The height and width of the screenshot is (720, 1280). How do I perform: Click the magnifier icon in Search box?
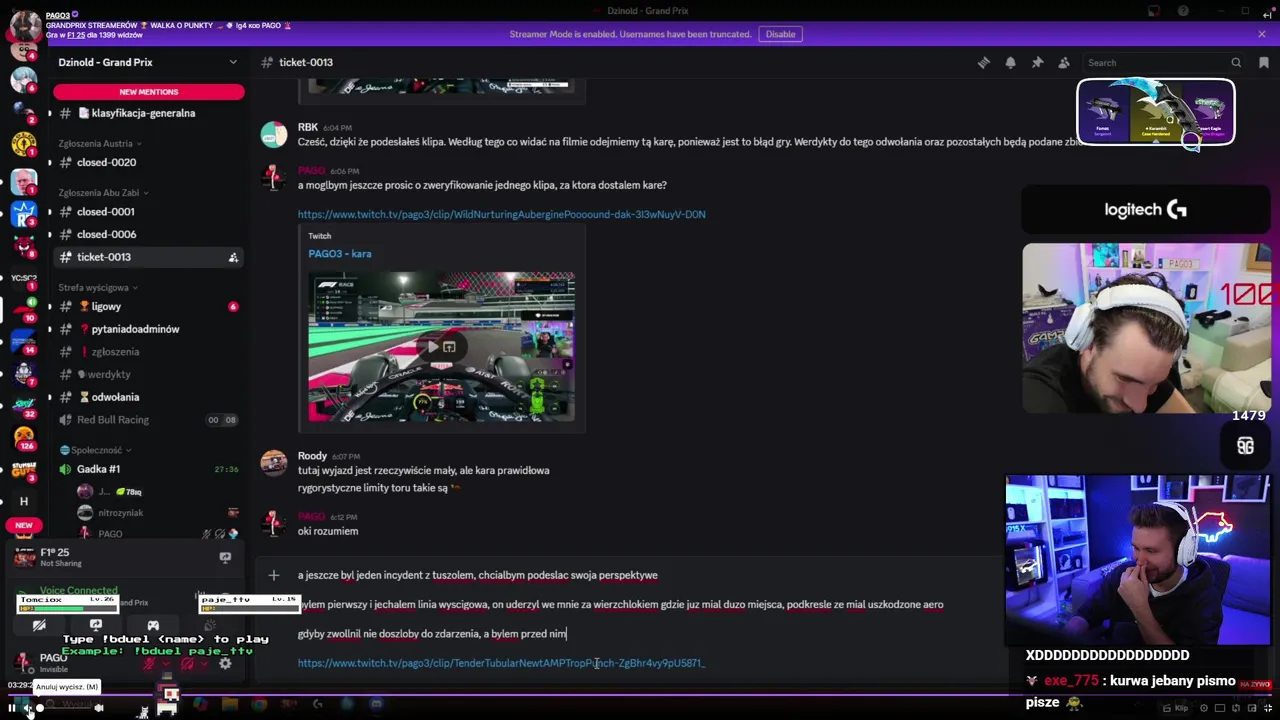(1236, 62)
